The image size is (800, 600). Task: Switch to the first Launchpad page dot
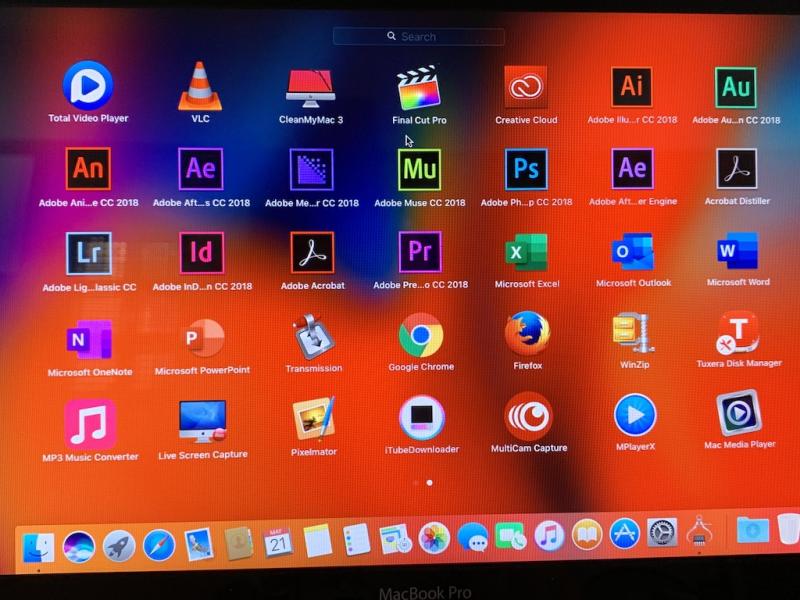coord(416,483)
